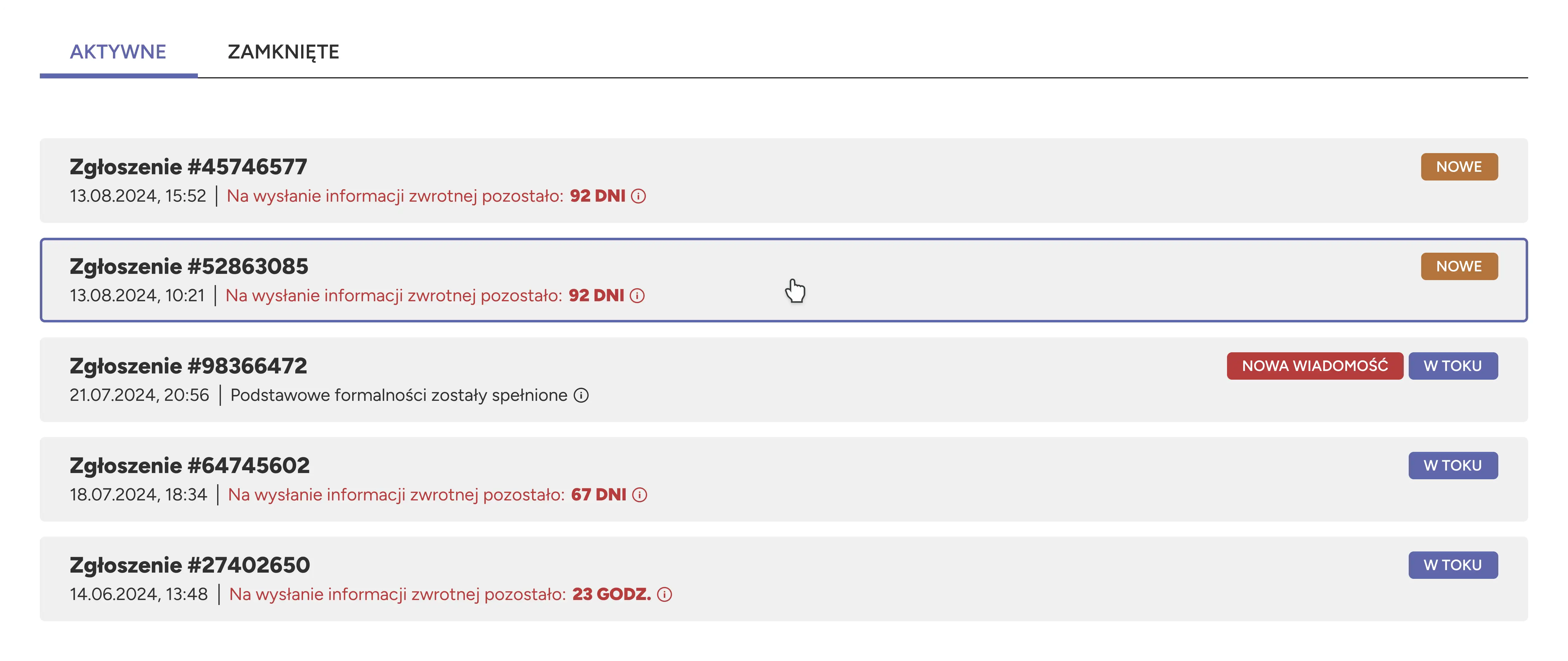The height and width of the screenshot is (661, 1568).
Task: Open report Zgłoszenie #64745602
Action: click(189, 466)
